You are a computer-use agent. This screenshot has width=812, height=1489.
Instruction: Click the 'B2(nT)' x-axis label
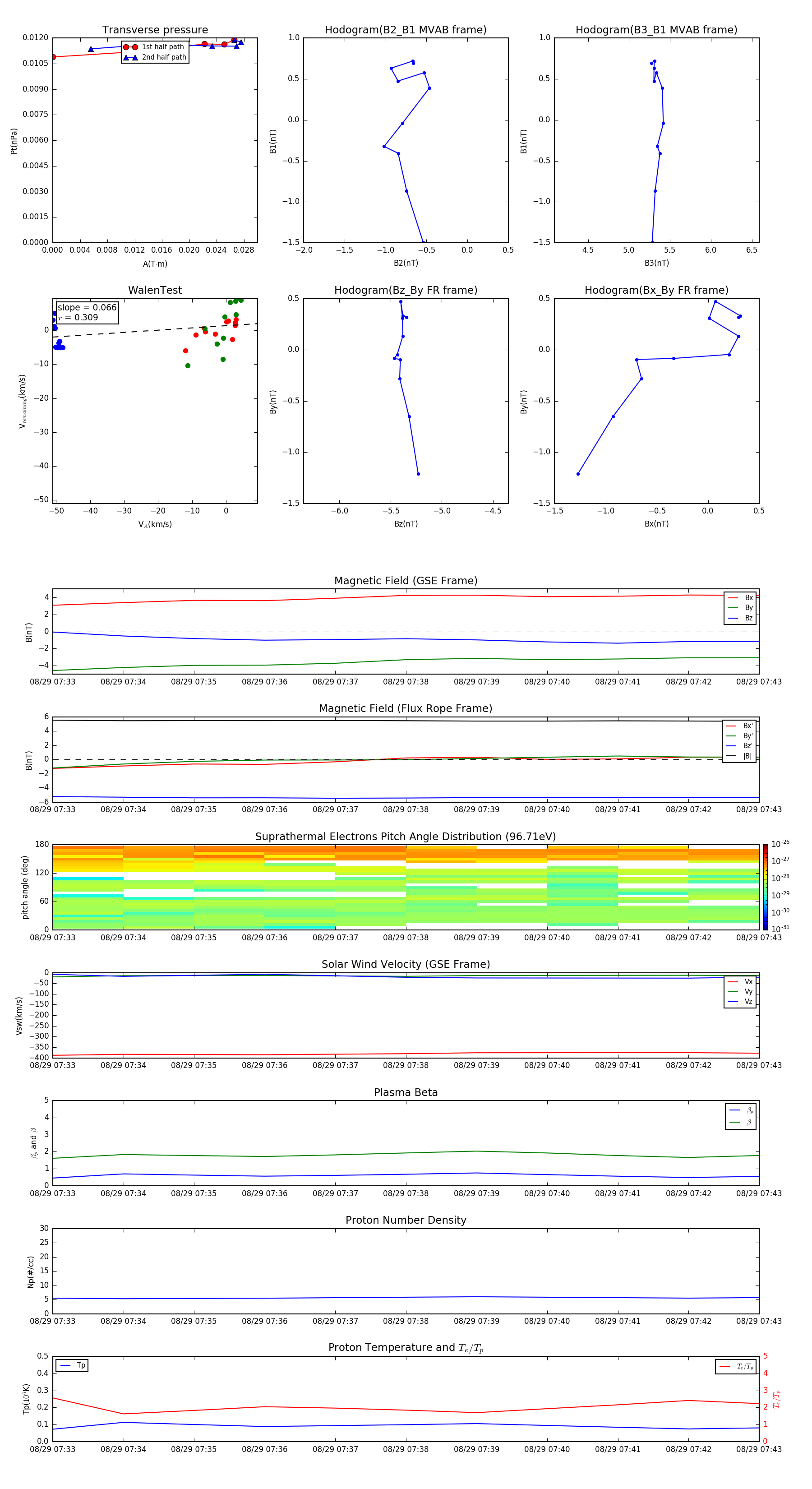(406, 263)
